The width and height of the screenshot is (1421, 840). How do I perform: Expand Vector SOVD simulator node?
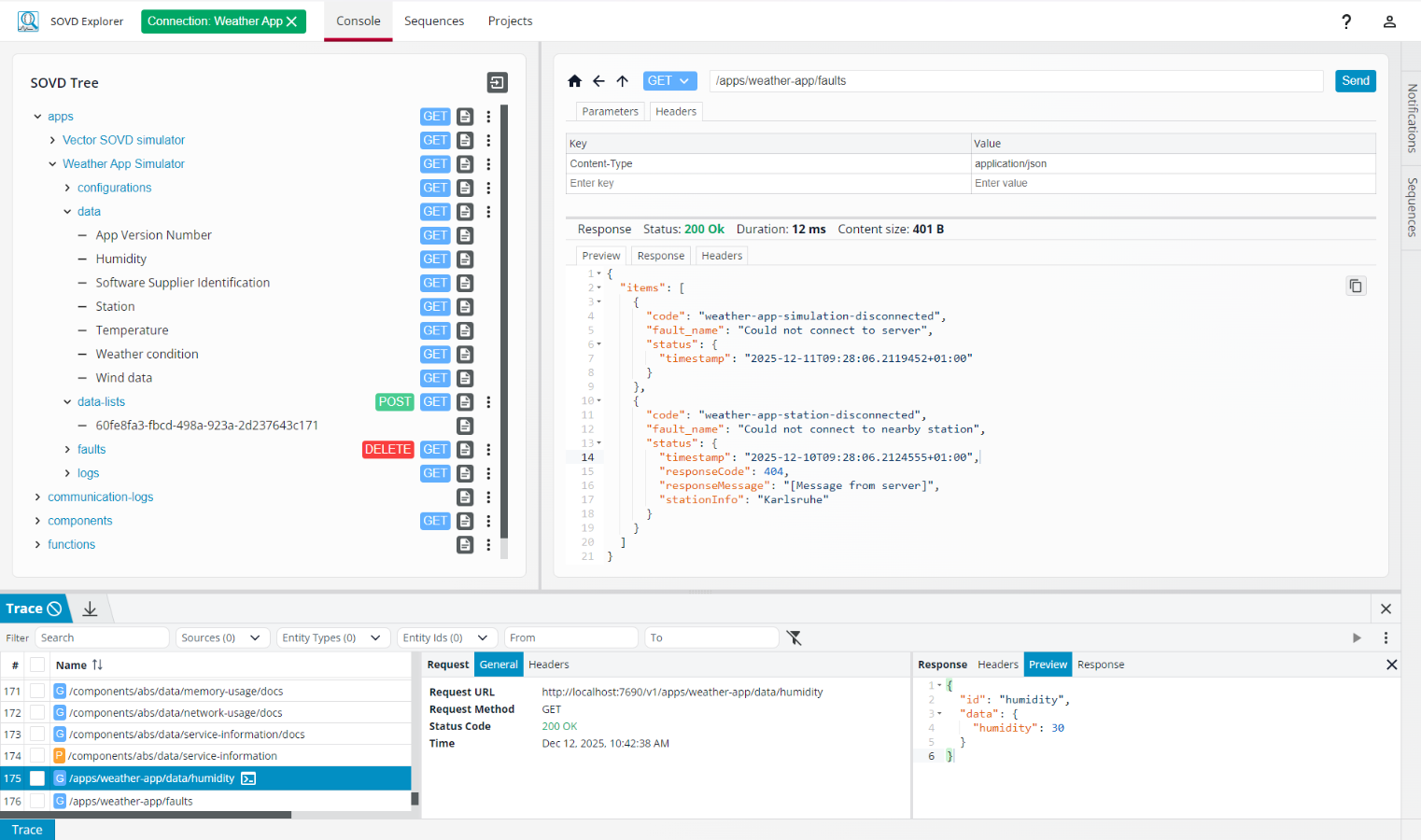[x=52, y=140]
